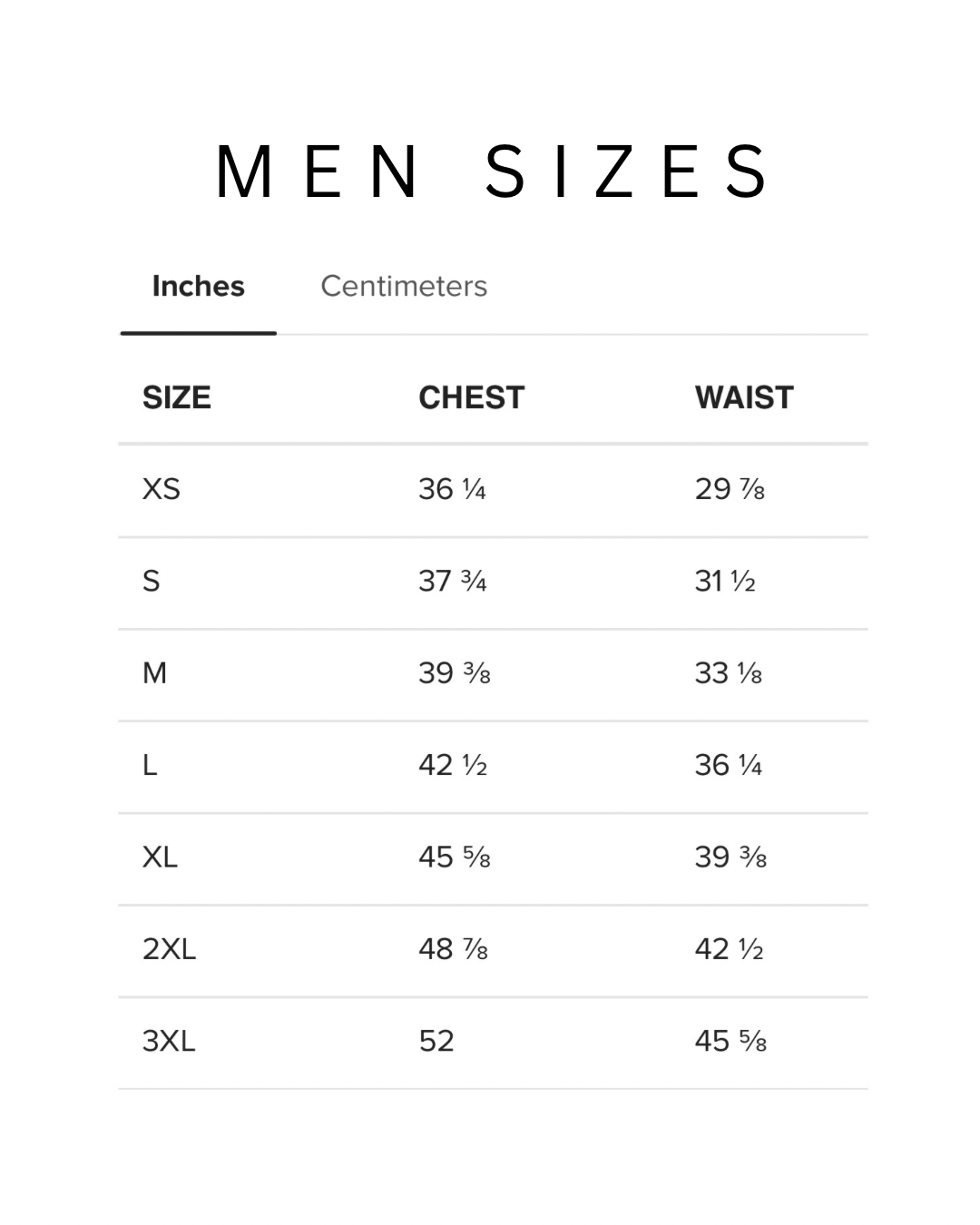Image resolution: width=980 pixels, height=1225 pixels.
Task: Select the S size row label
Action: pos(152,582)
